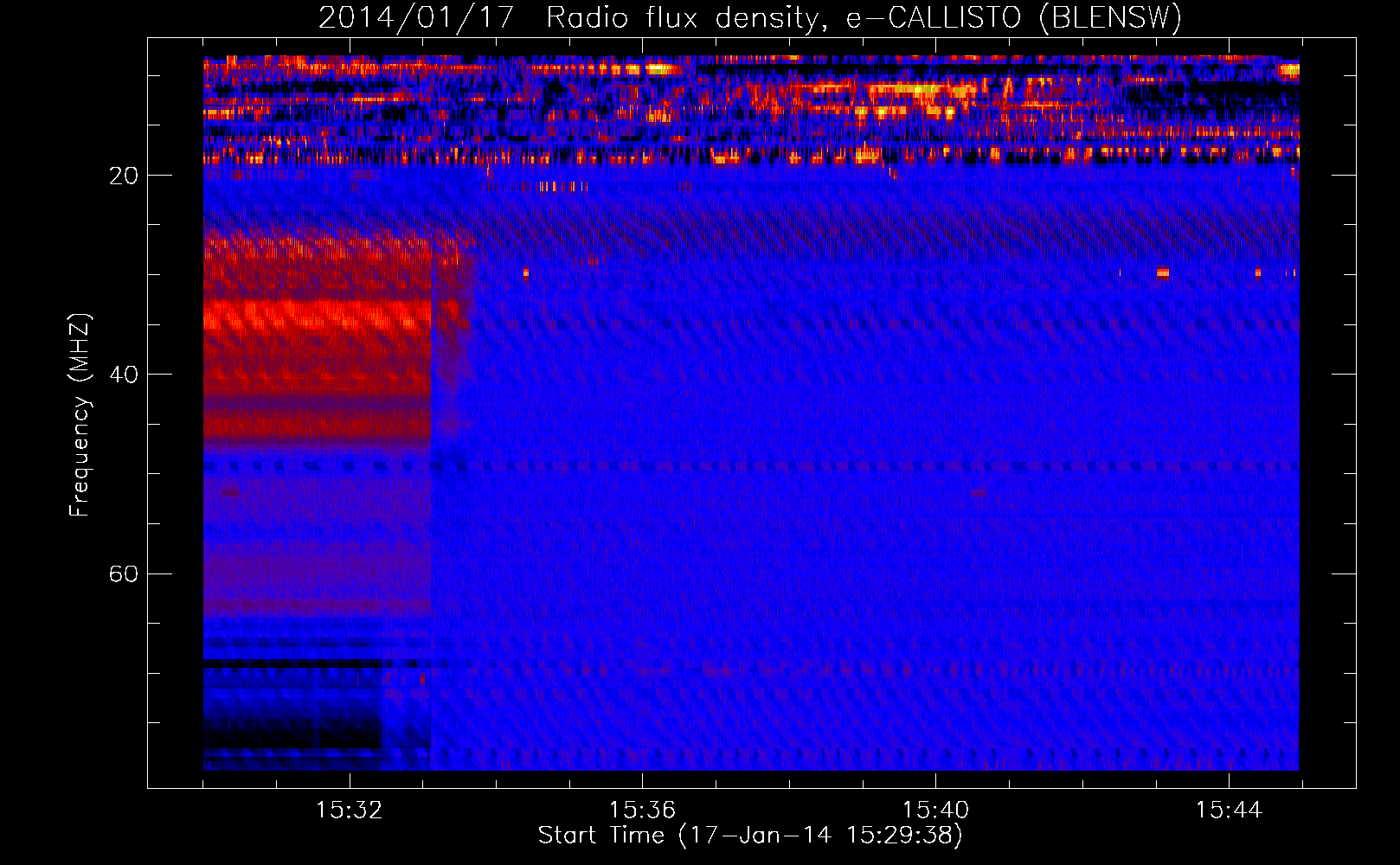Image resolution: width=1400 pixels, height=865 pixels.
Task: Click the Start Time axis caption
Action: [750, 836]
